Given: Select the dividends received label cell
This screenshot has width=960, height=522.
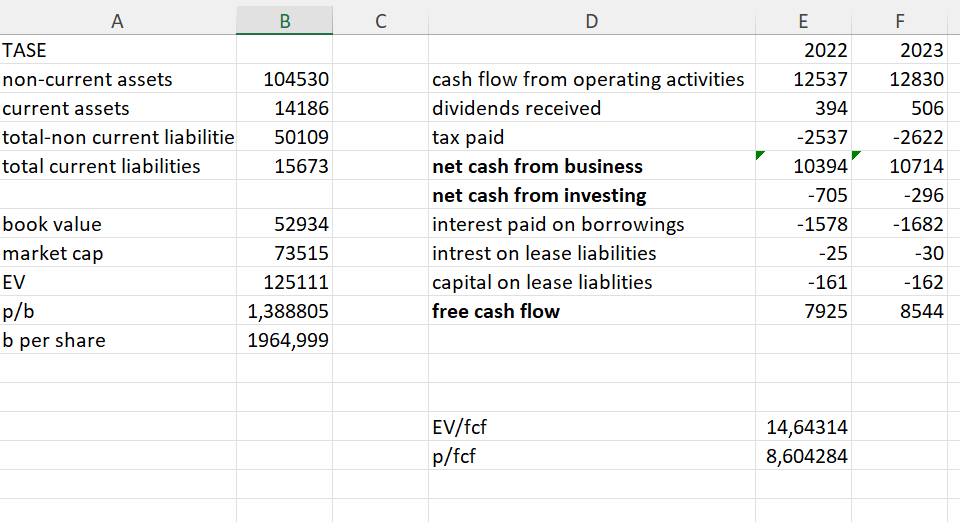Looking at the screenshot, I should [x=591, y=108].
